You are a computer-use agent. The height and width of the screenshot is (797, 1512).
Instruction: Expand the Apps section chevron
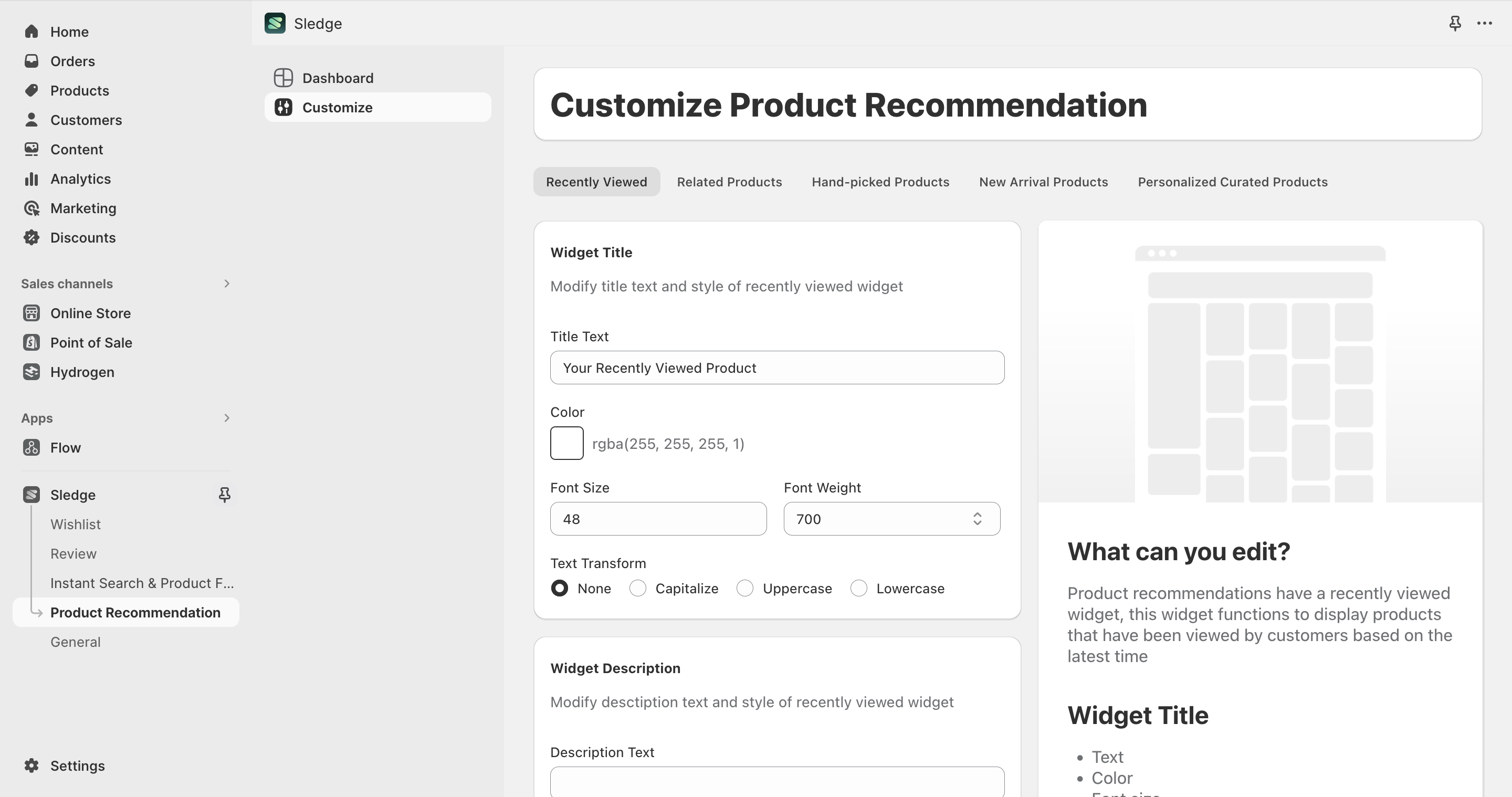[227, 418]
